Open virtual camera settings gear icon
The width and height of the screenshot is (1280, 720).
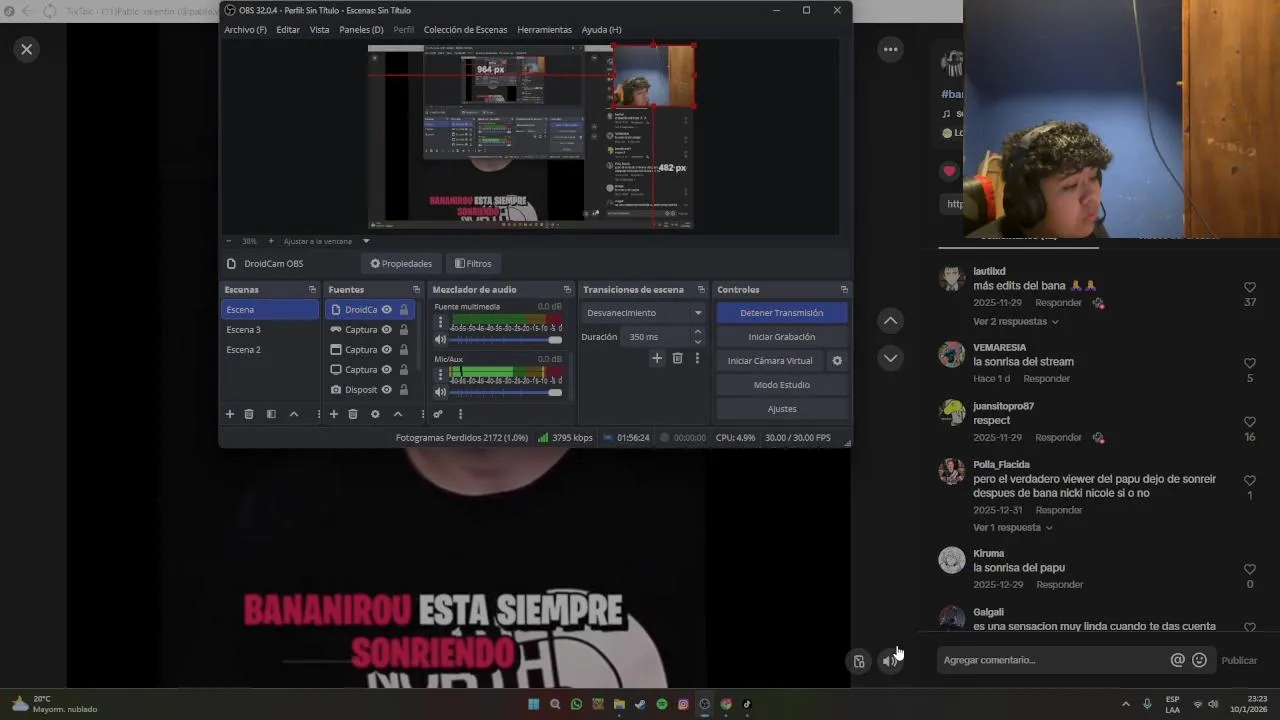[837, 361]
